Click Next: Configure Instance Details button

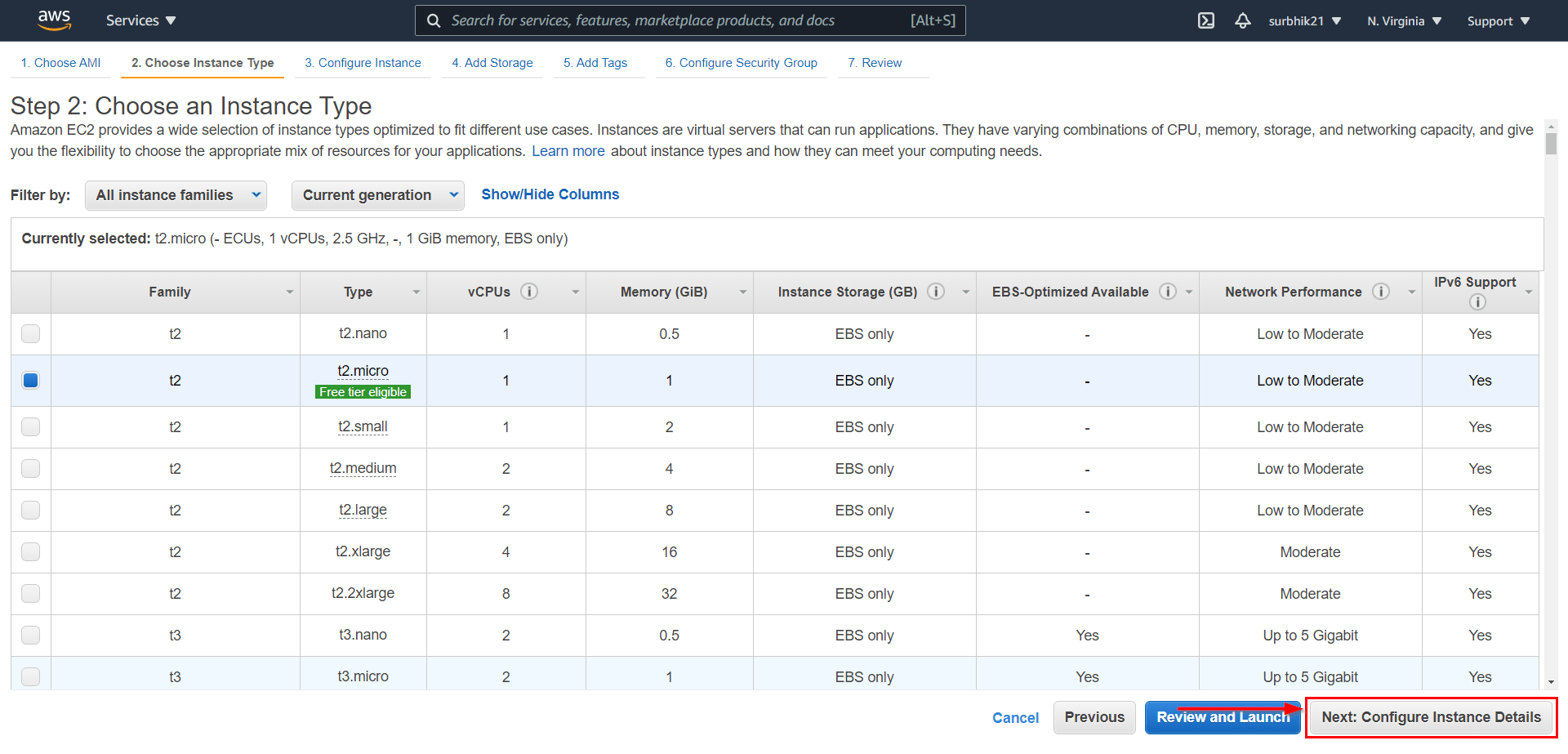click(x=1431, y=717)
